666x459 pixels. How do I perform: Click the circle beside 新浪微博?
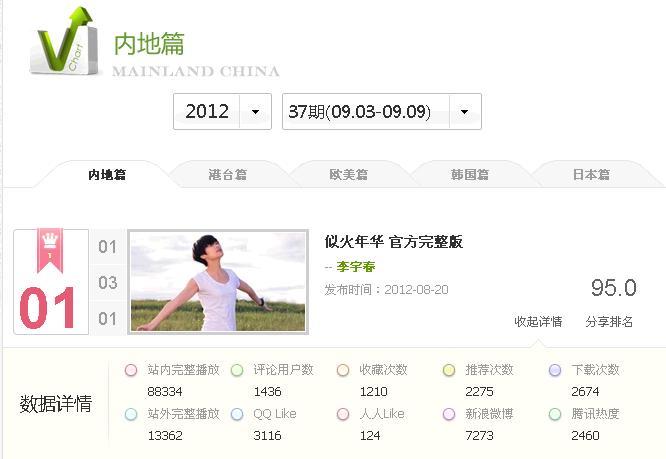(x=449, y=414)
